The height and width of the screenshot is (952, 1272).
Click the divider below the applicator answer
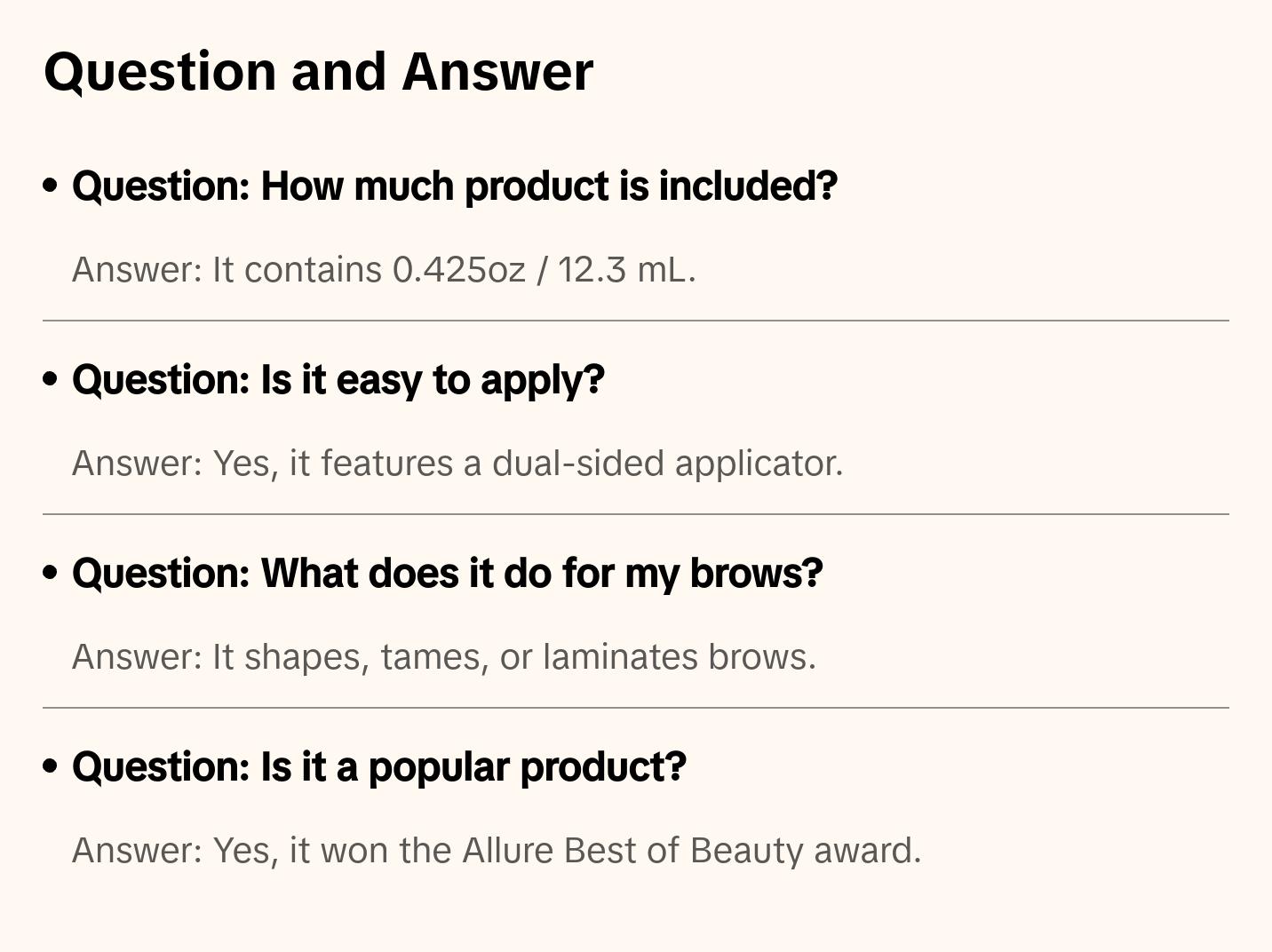coord(636,514)
